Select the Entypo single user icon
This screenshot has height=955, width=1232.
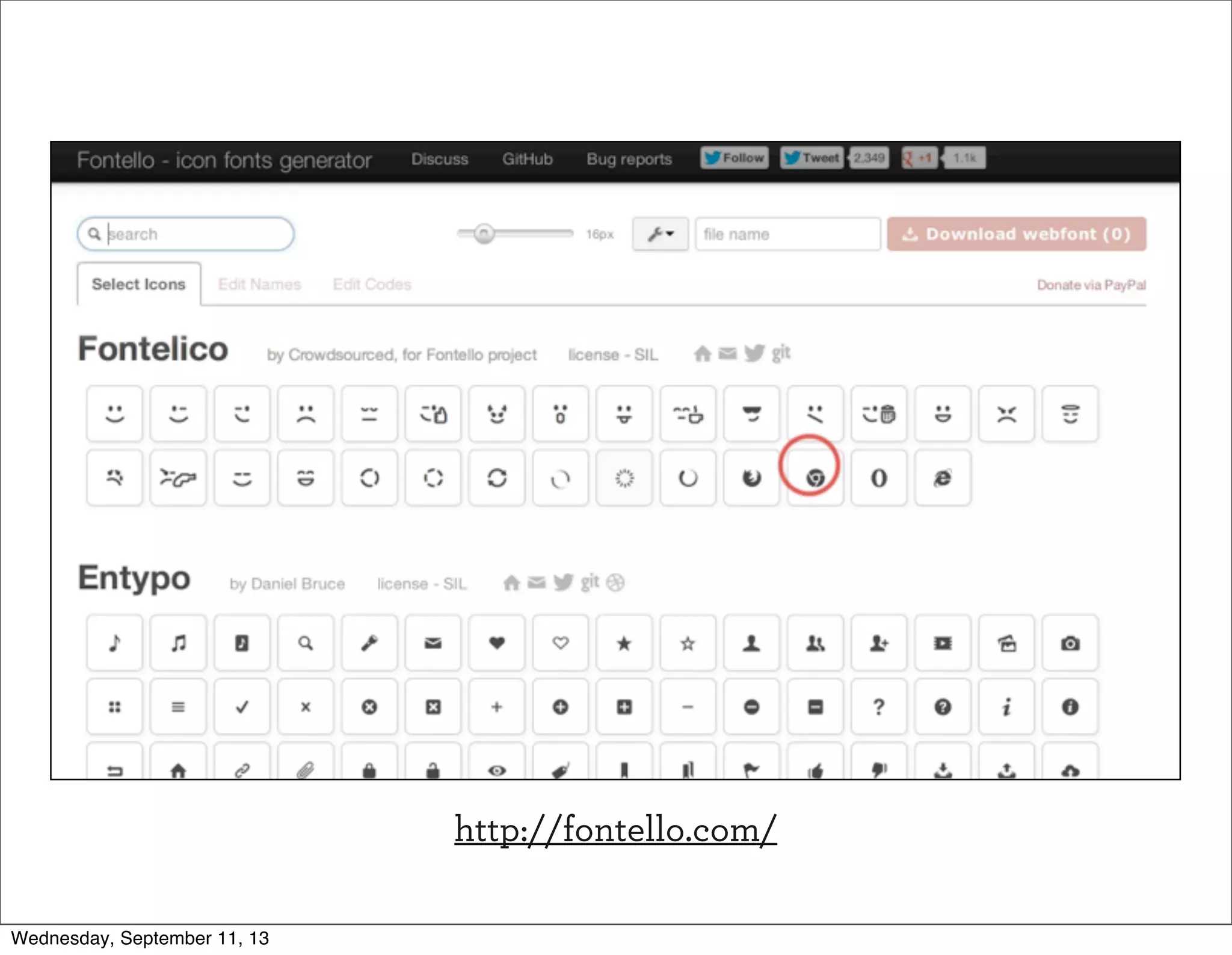pyautogui.click(x=751, y=643)
